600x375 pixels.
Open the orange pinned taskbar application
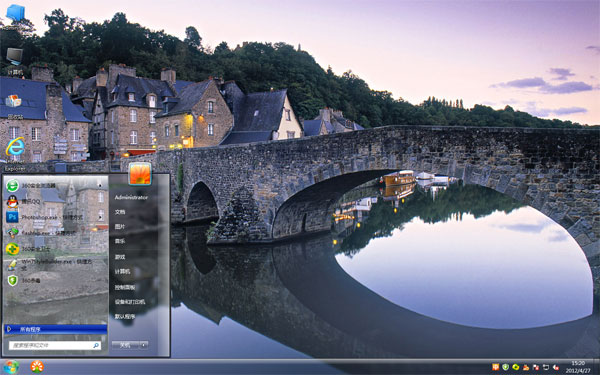point(37,367)
